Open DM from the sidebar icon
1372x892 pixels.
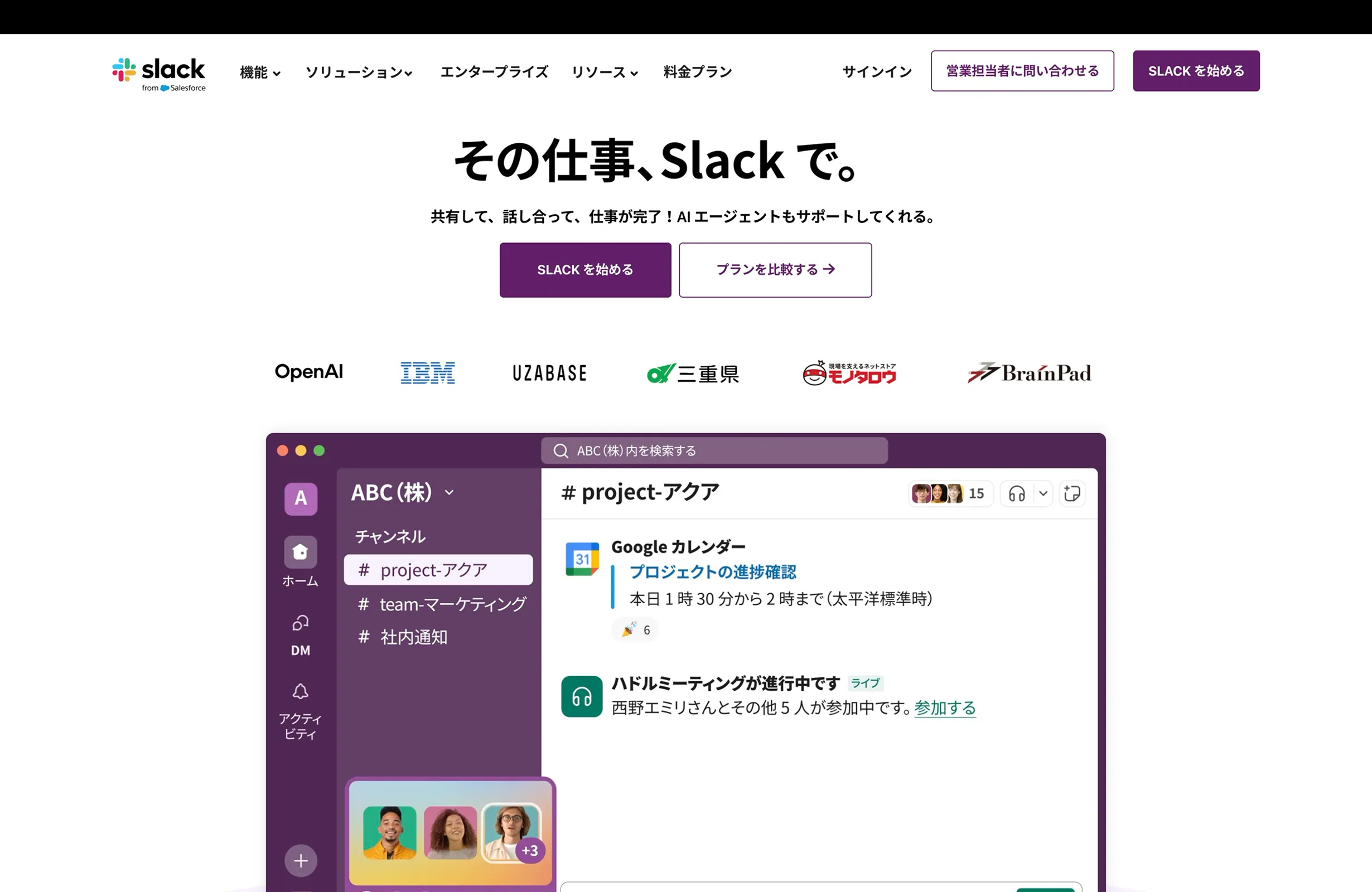pos(299,623)
